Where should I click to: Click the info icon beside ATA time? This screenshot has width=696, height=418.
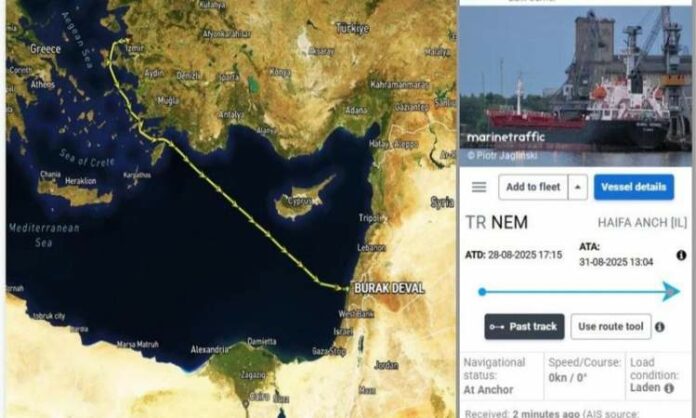click(681, 255)
